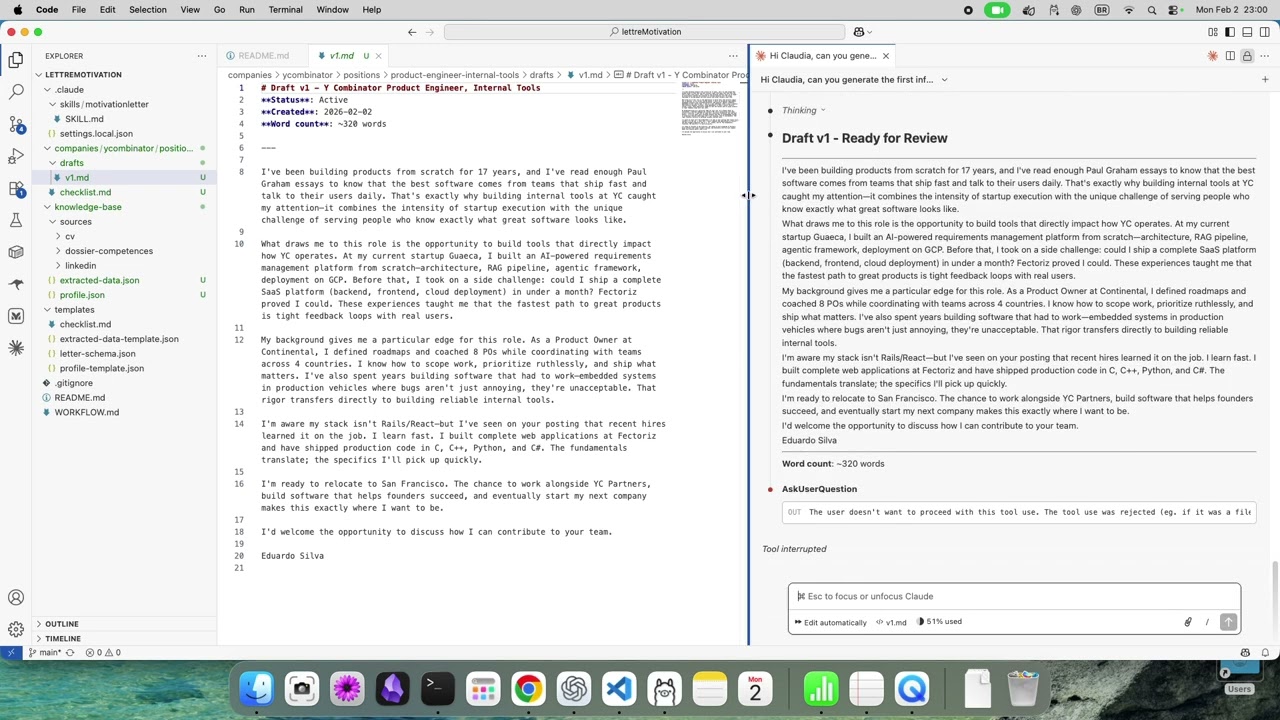Image resolution: width=1280 pixels, height=720 pixels.
Task: Click more actions ellipsis for v1.md editor
Action: tap(733, 56)
